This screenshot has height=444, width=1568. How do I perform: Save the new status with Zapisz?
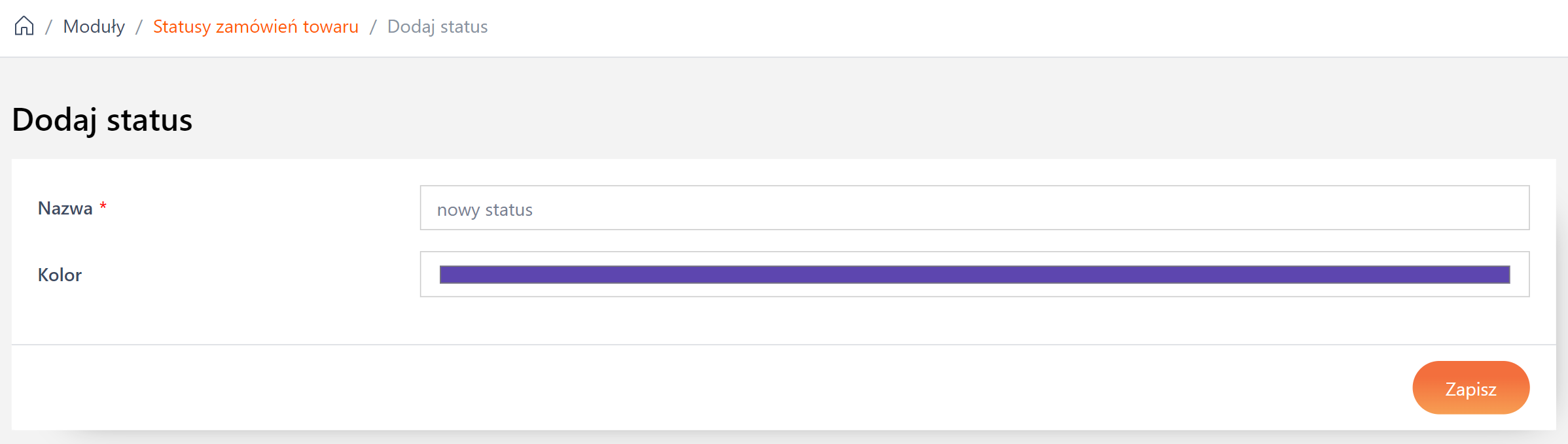point(1470,388)
